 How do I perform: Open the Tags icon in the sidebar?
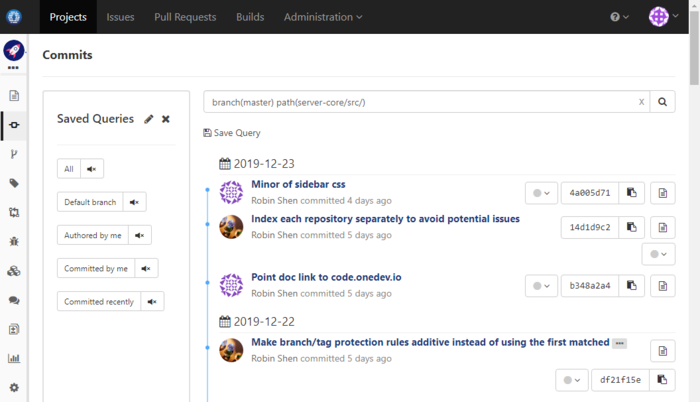[x=14, y=183]
